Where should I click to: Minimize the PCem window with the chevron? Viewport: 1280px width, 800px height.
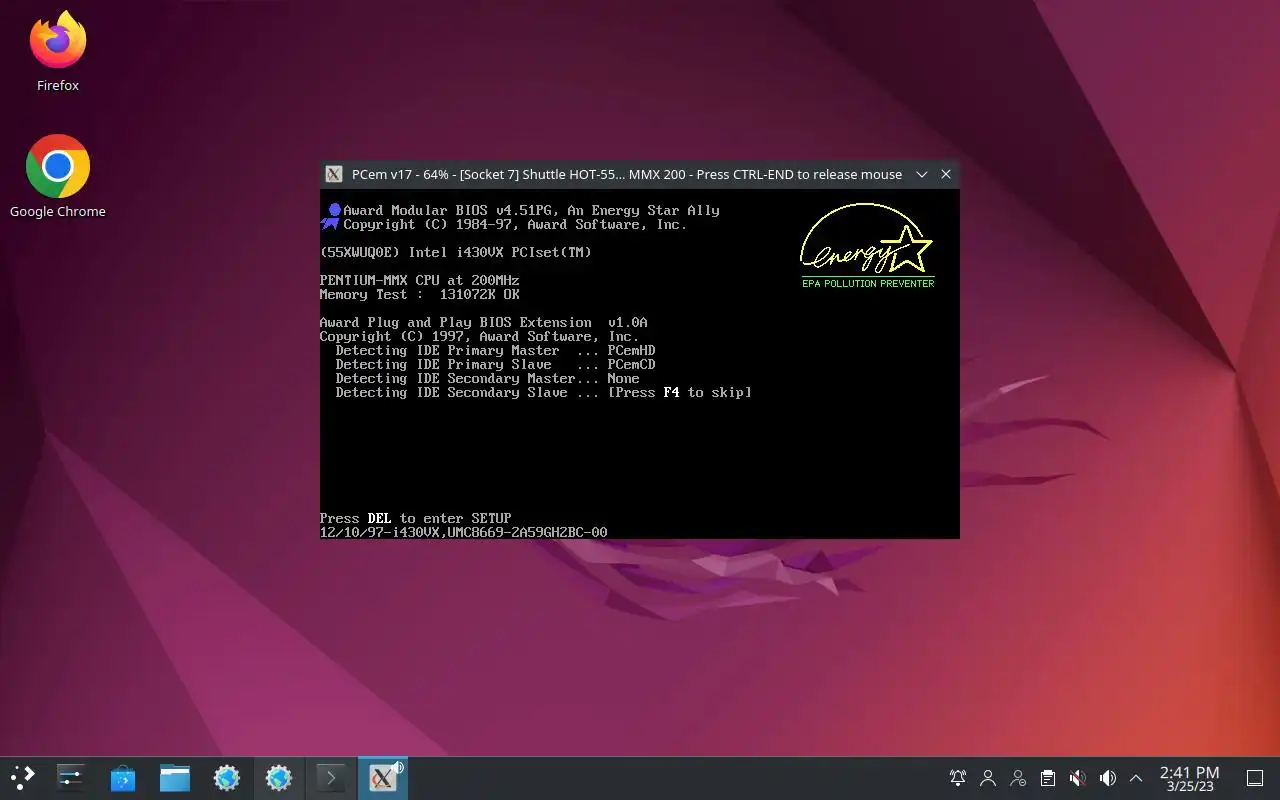(922, 174)
